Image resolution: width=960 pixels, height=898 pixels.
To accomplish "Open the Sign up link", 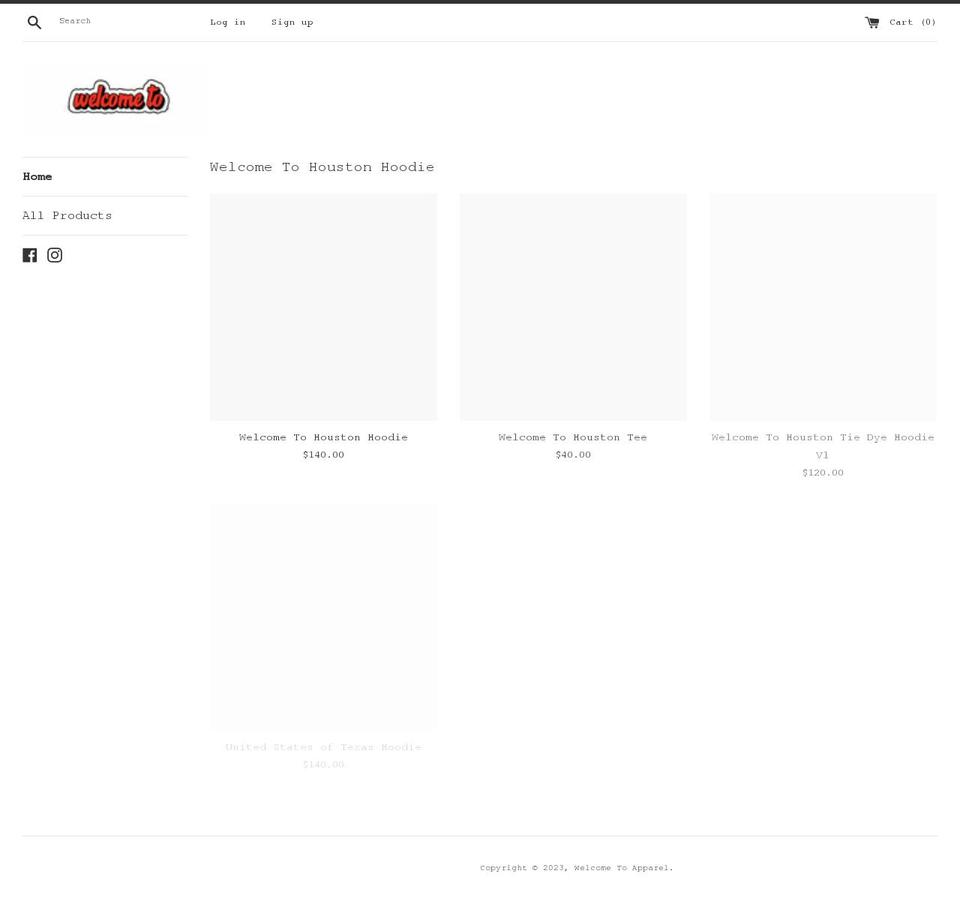I will pyautogui.click(x=292, y=23).
